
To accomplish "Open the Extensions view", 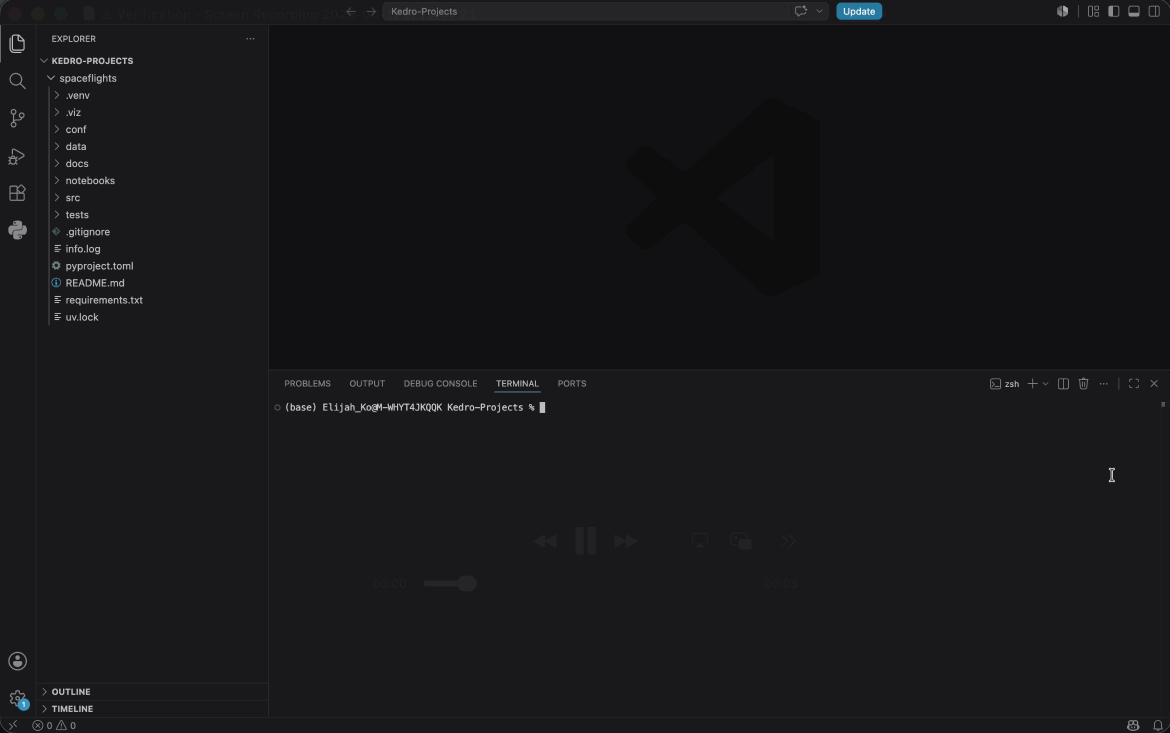I will [x=17, y=193].
